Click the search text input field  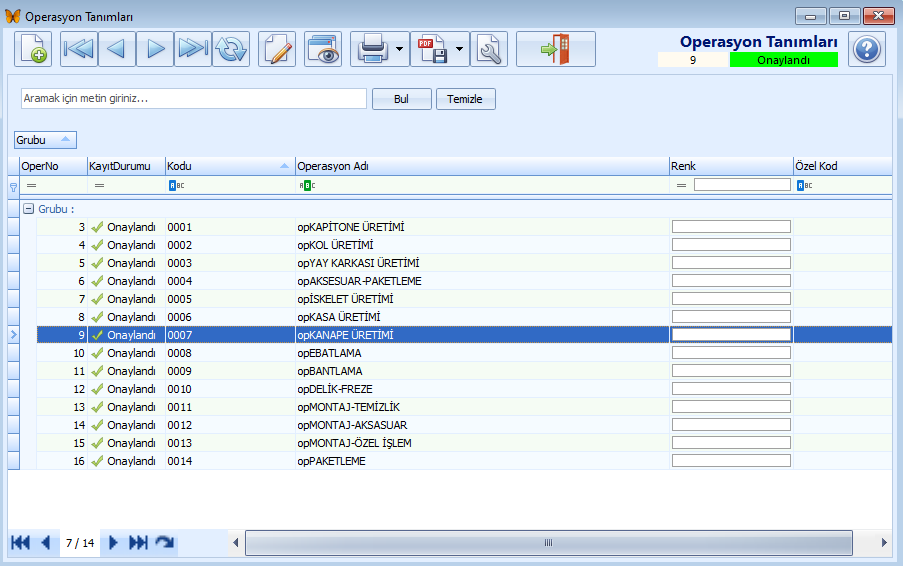pos(194,98)
